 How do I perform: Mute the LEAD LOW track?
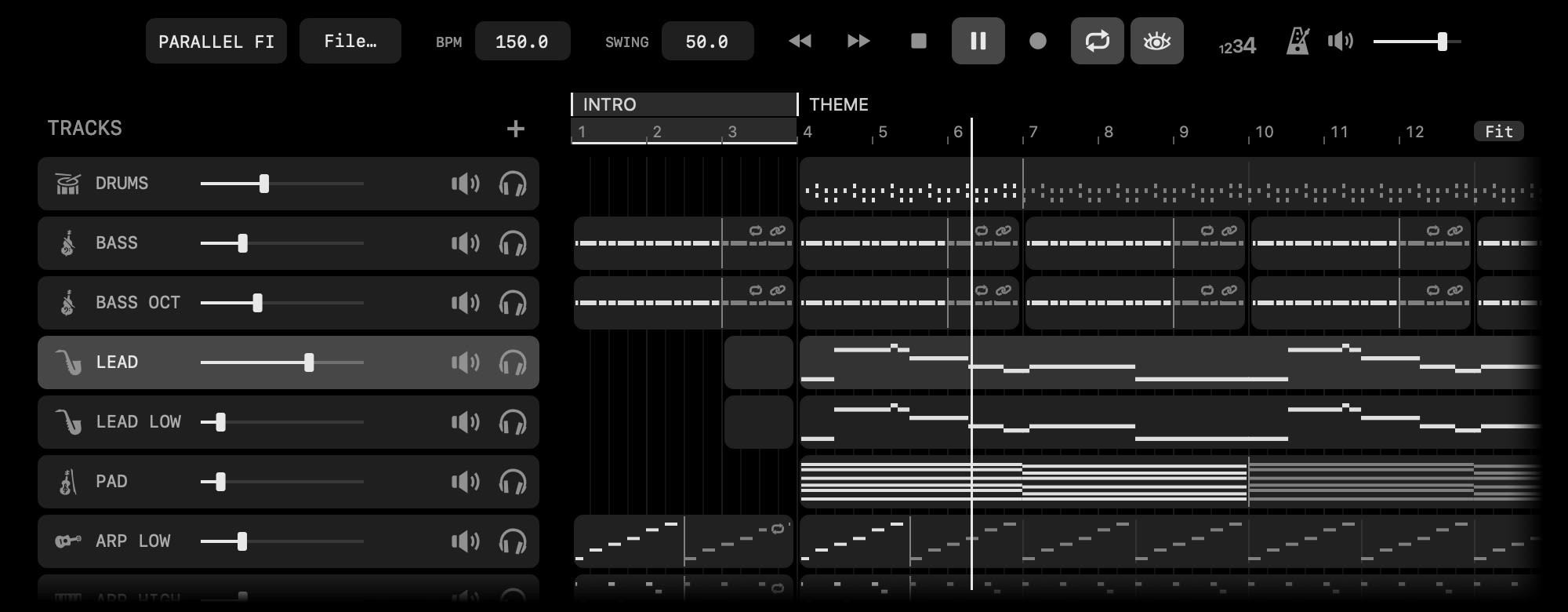tap(466, 422)
